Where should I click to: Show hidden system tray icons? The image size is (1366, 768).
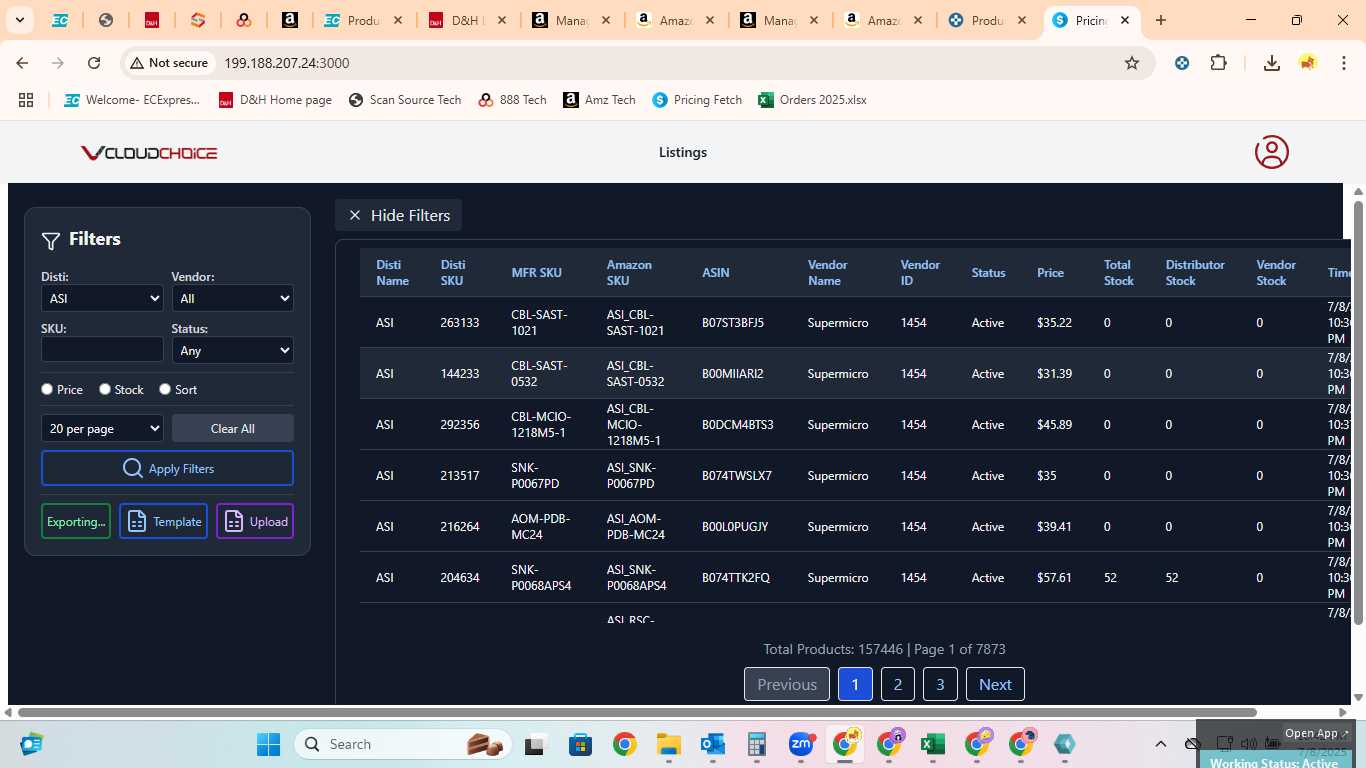[1160, 744]
